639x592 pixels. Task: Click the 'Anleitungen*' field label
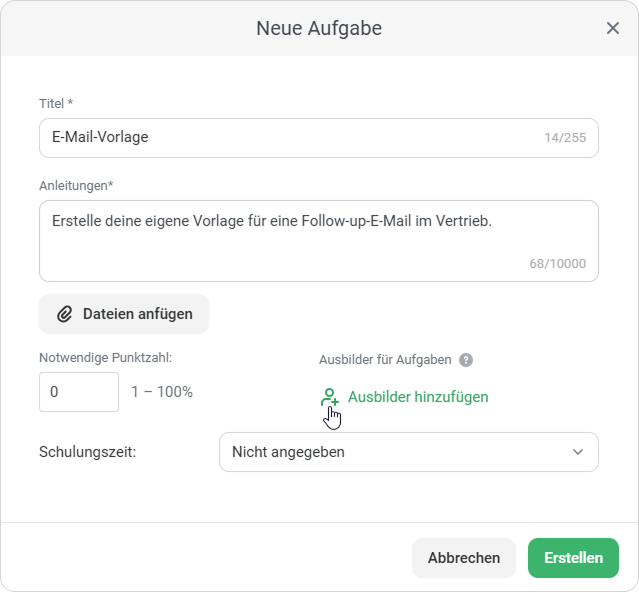[76, 186]
